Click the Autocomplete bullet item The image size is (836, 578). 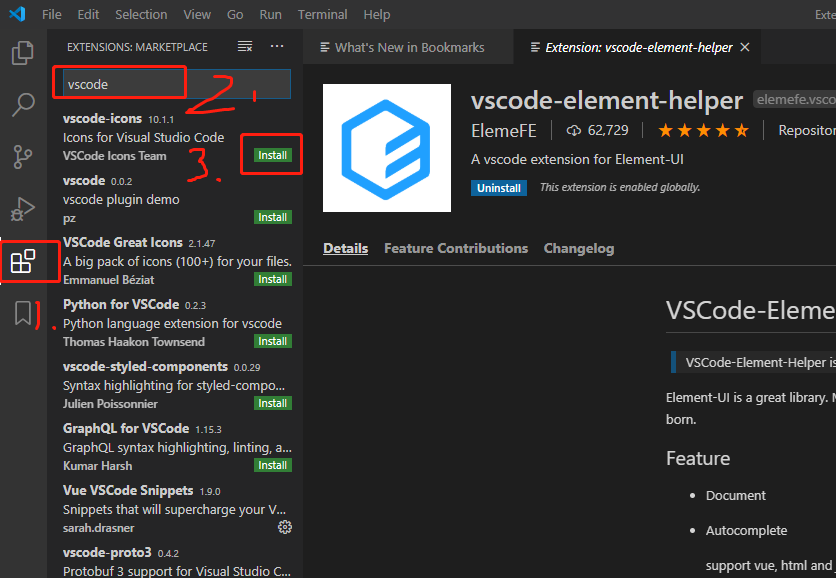[x=746, y=531]
